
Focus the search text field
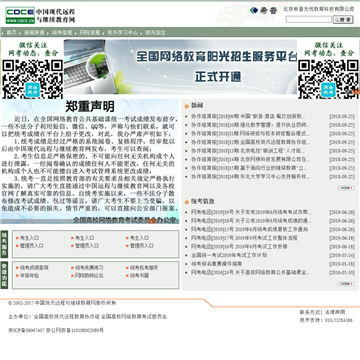point(309,19)
